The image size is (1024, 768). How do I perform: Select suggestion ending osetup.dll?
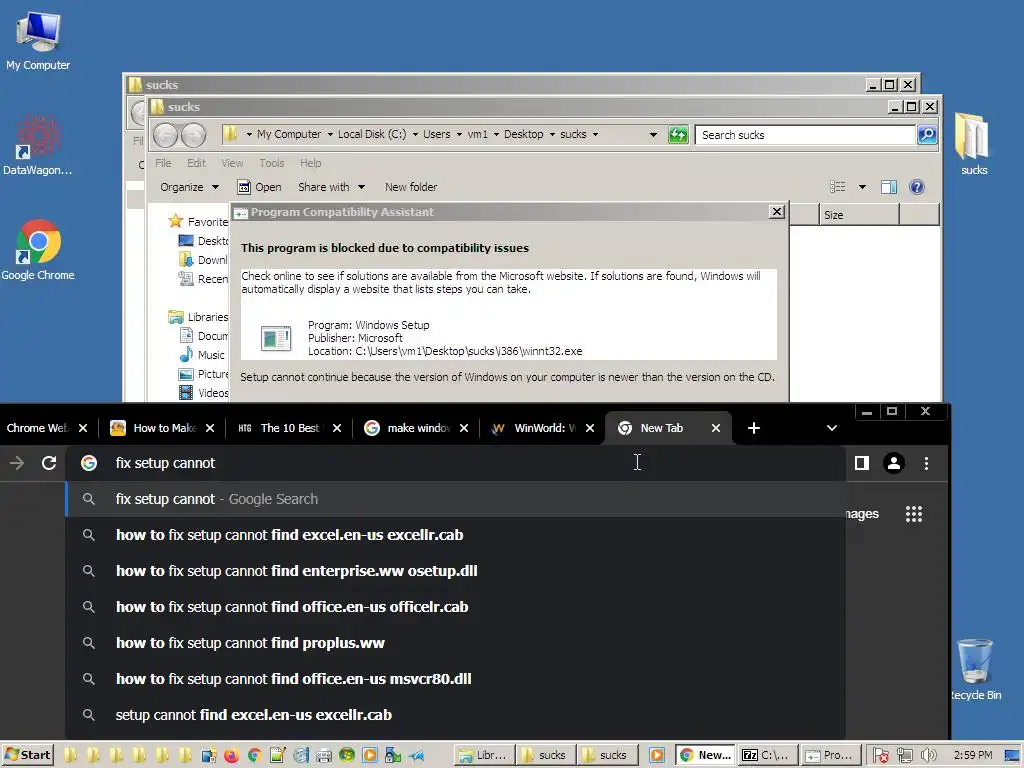pos(455,571)
